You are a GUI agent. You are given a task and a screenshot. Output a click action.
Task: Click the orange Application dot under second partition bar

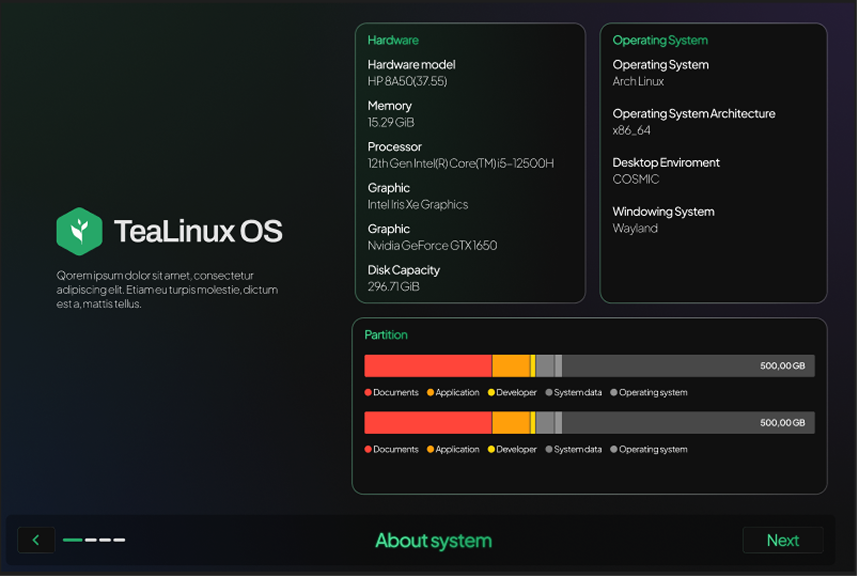pos(431,450)
